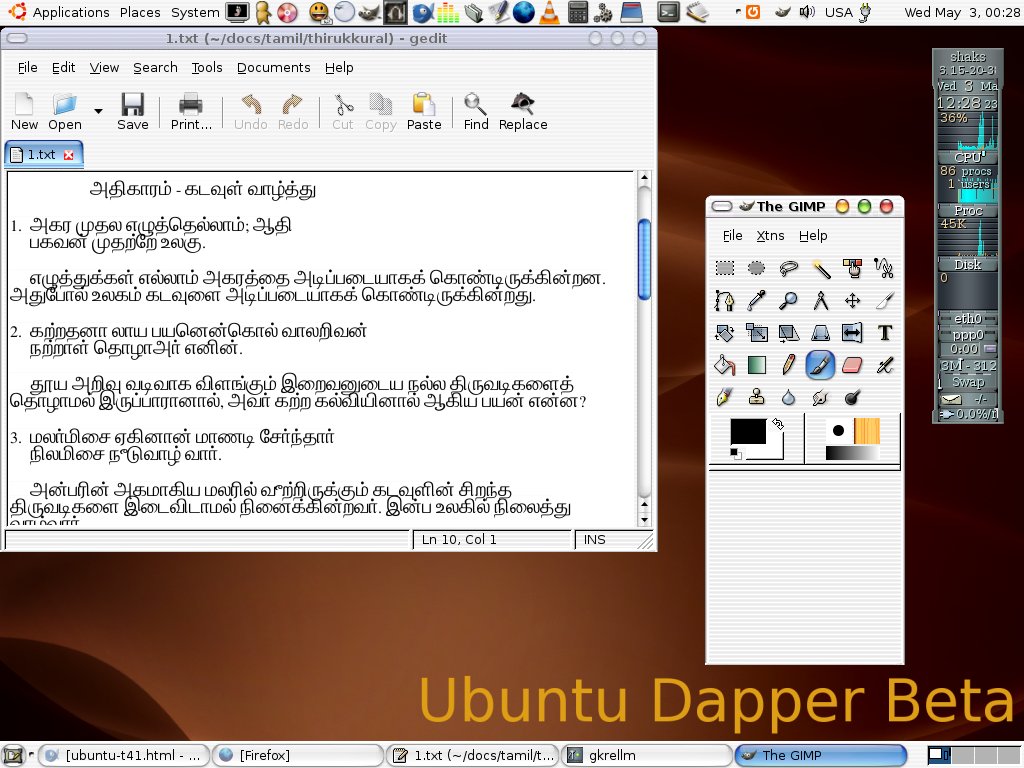Open the File menu in The GIMP
This screenshot has height=768, width=1024.
click(732, 236)
